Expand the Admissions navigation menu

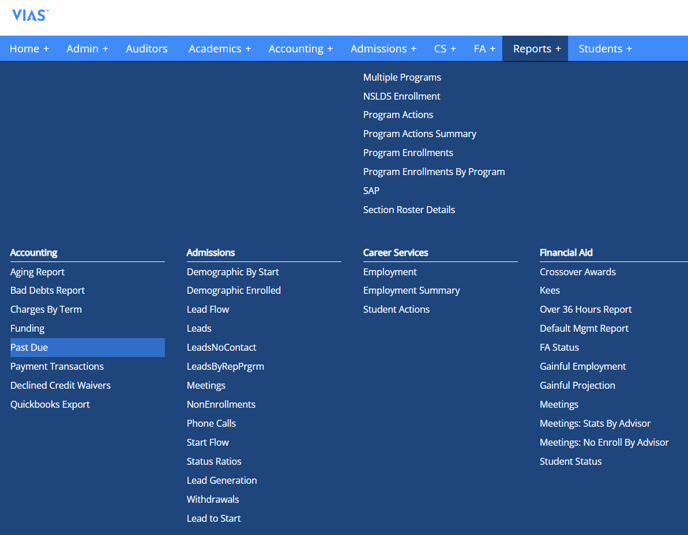click(383, 49)
